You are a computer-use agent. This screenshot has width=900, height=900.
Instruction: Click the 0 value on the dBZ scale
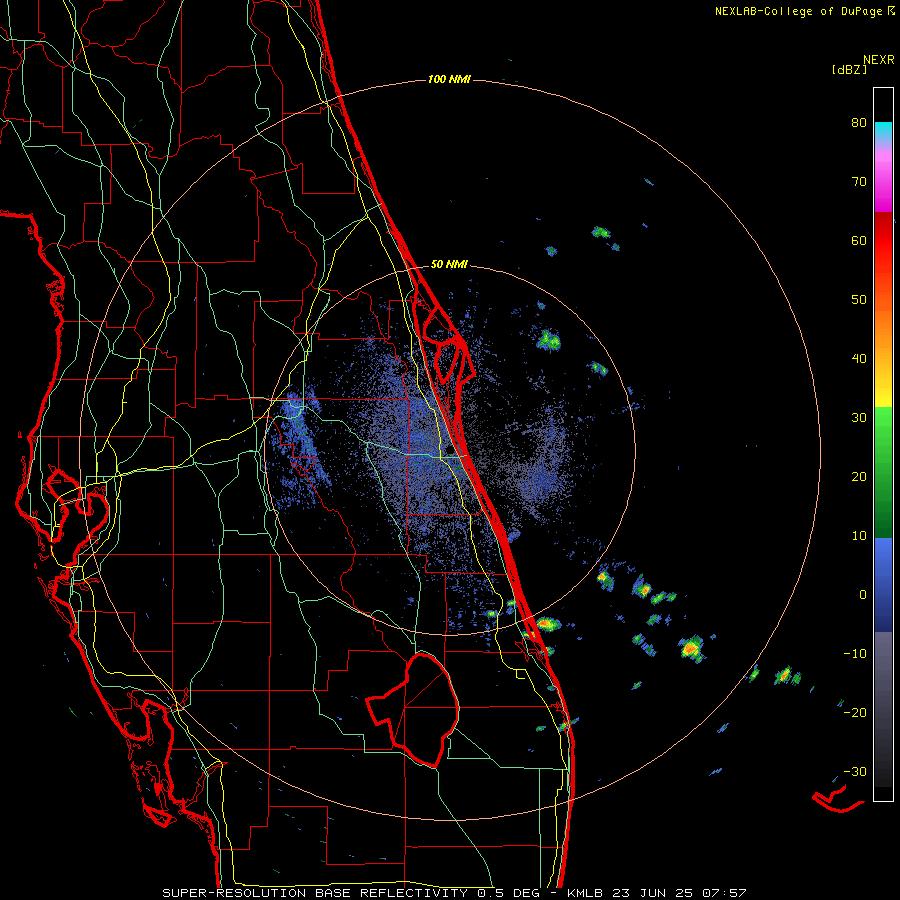pyautogui.click(x=863, y=595)
